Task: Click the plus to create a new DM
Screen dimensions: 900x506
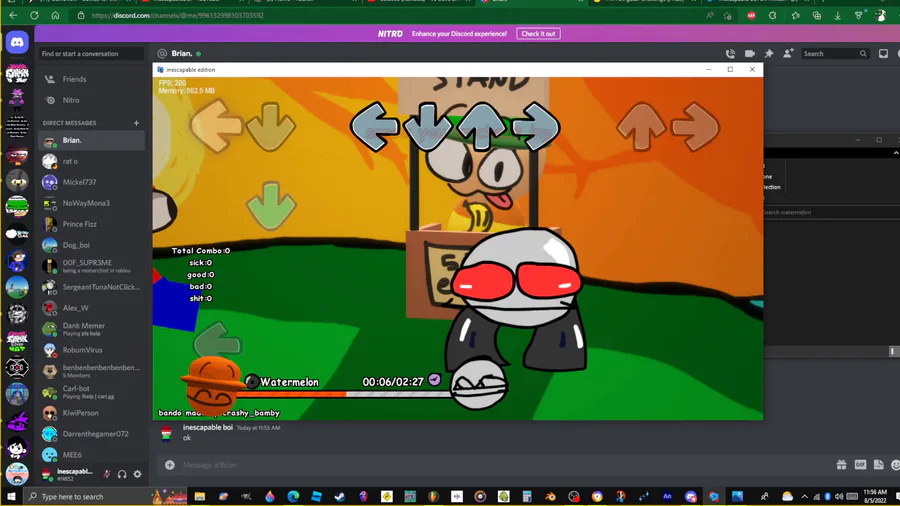Action: coord(136,123)
